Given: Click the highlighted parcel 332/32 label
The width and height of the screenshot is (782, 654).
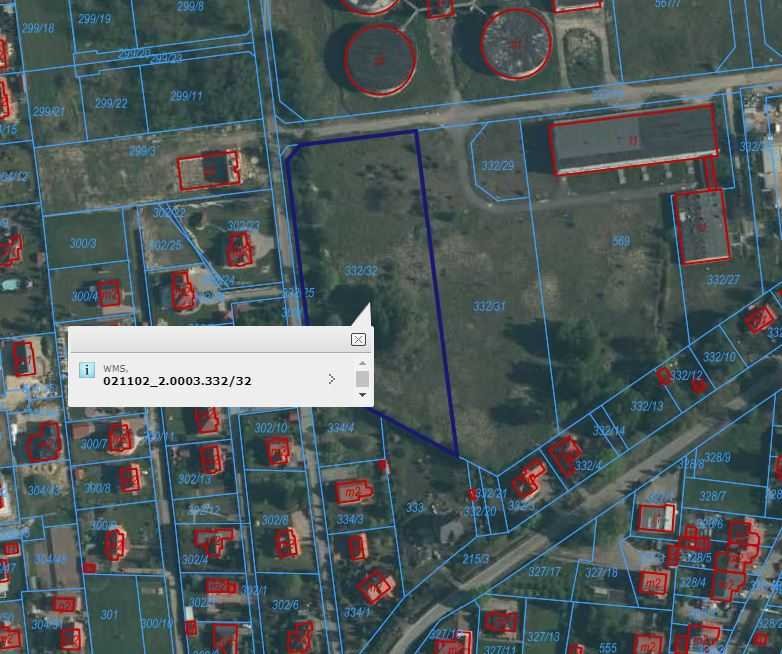Looking at the screenshot, I should pyautogui.click(x=361, y=271).
